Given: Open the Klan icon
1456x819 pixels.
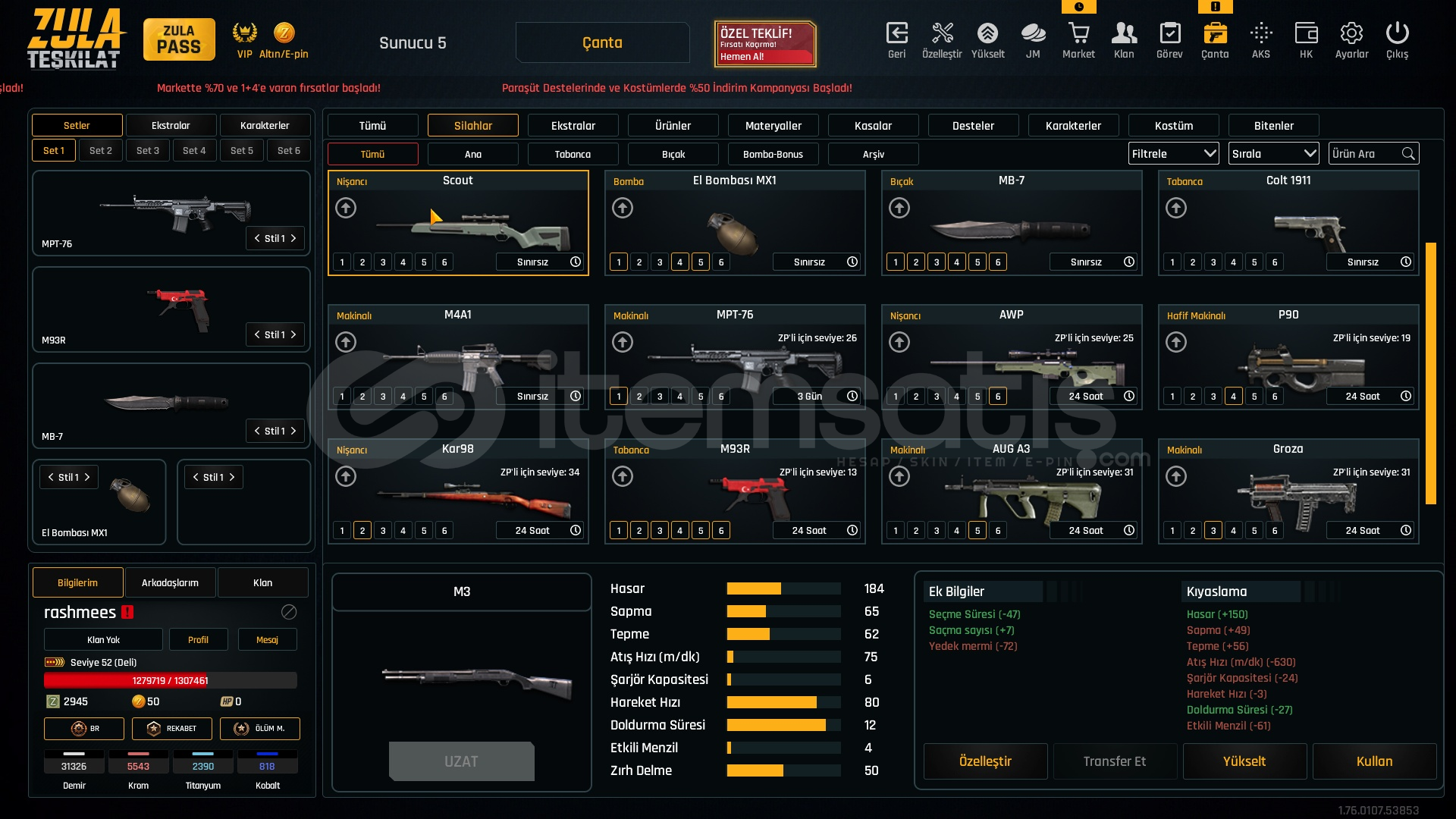Looking at the screenshot, I should coord(1124,33).
